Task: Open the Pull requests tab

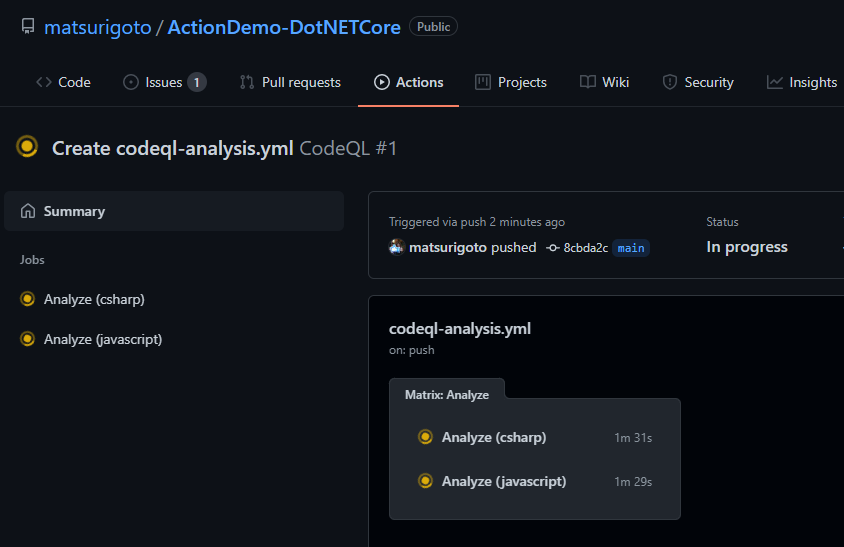Action: [290, 82]
